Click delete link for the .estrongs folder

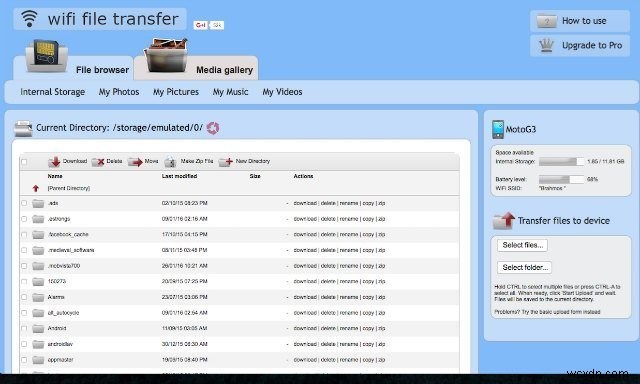(328, 219)
